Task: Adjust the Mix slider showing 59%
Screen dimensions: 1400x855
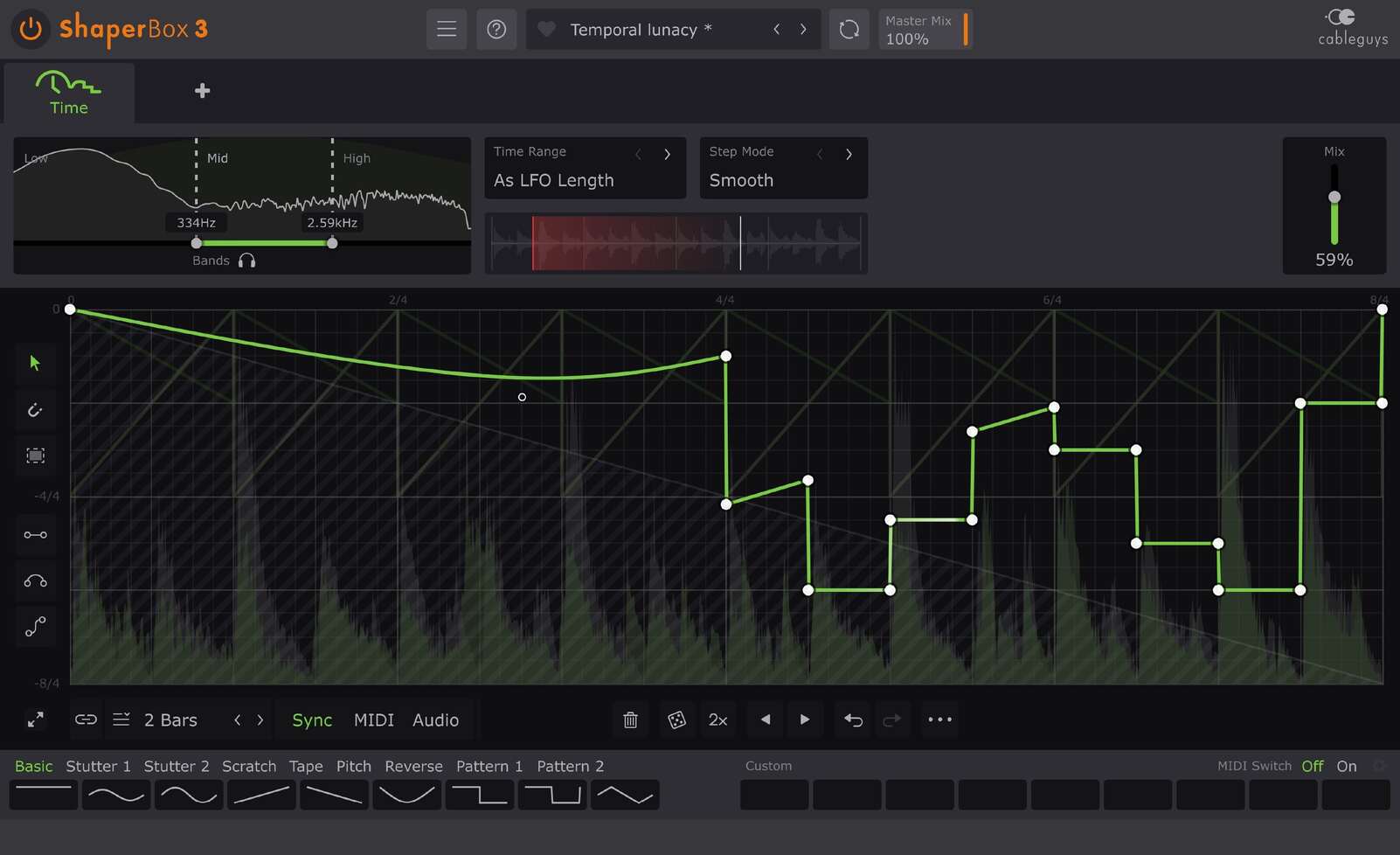Action: [x=1334, y=197]
